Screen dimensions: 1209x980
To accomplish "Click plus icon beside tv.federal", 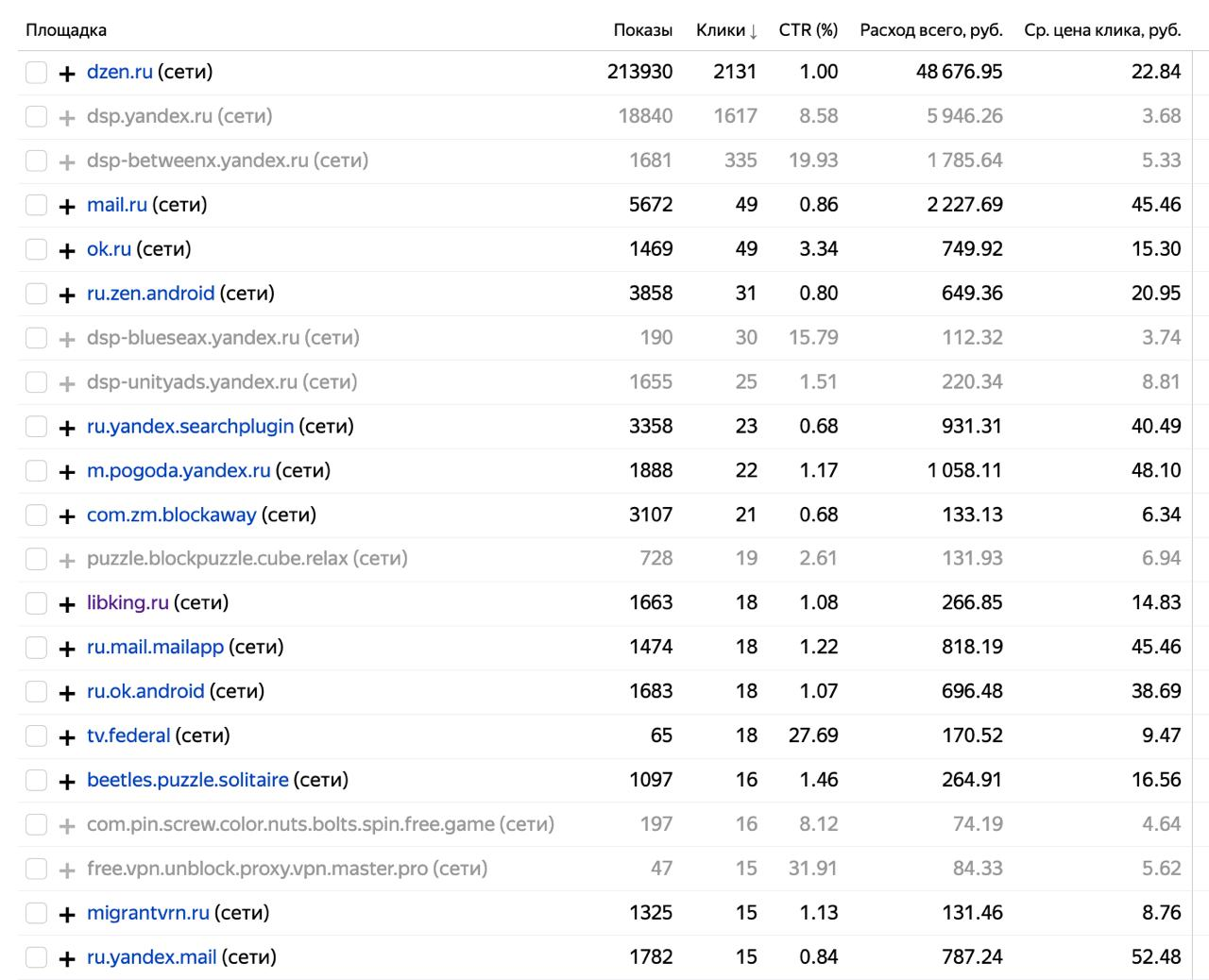I will click(x=66, y=738).
